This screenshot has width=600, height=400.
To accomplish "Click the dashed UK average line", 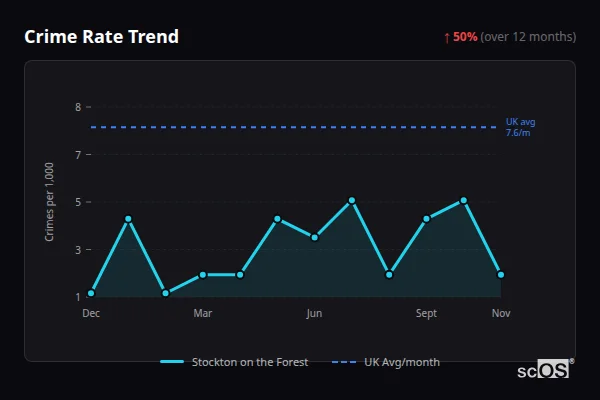I will coord(294,127).
